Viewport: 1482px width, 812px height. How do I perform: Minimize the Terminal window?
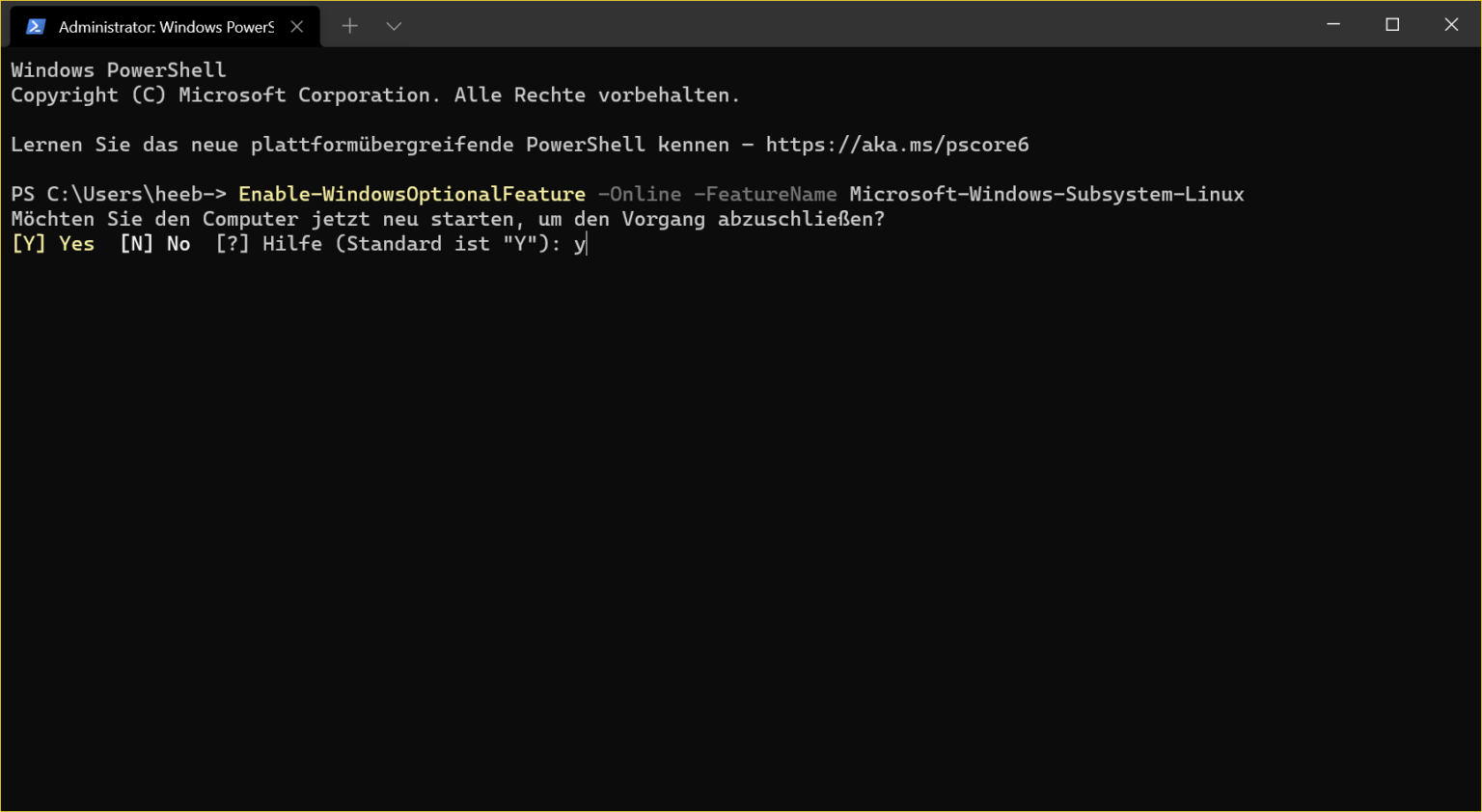pyautogui.click(x=1332, y=24)
